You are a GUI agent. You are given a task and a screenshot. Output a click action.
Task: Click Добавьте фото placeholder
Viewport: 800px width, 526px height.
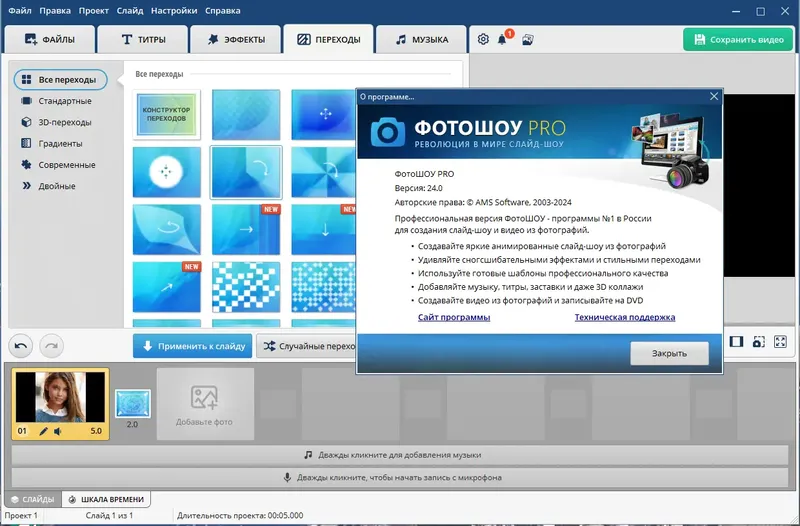[x=205, y=404]
